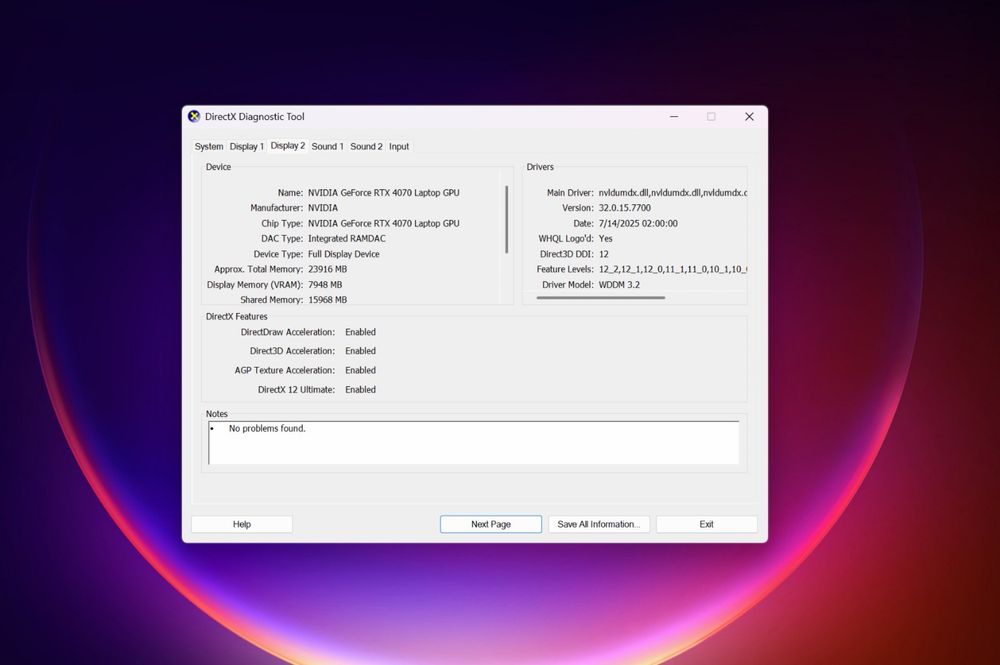This screenshot has height=665, width=1000.
Task: Click the Direct3D Acceleration Enabled value
Action: (x=360, y=351)
